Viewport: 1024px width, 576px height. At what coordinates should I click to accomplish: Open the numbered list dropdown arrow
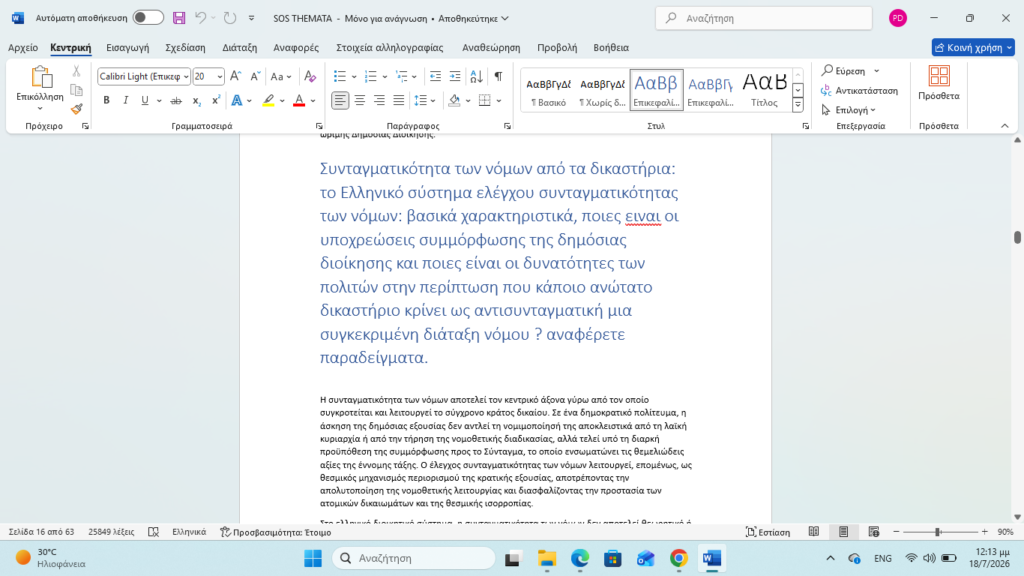[x=385, y=77]
